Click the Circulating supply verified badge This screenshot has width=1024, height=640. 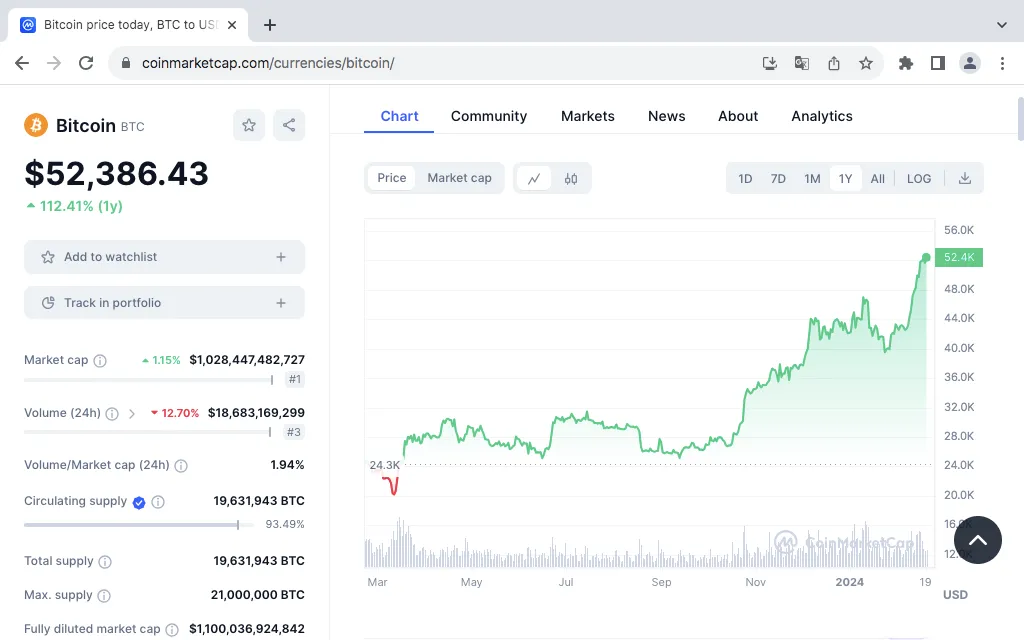click(x=139, y=502)
